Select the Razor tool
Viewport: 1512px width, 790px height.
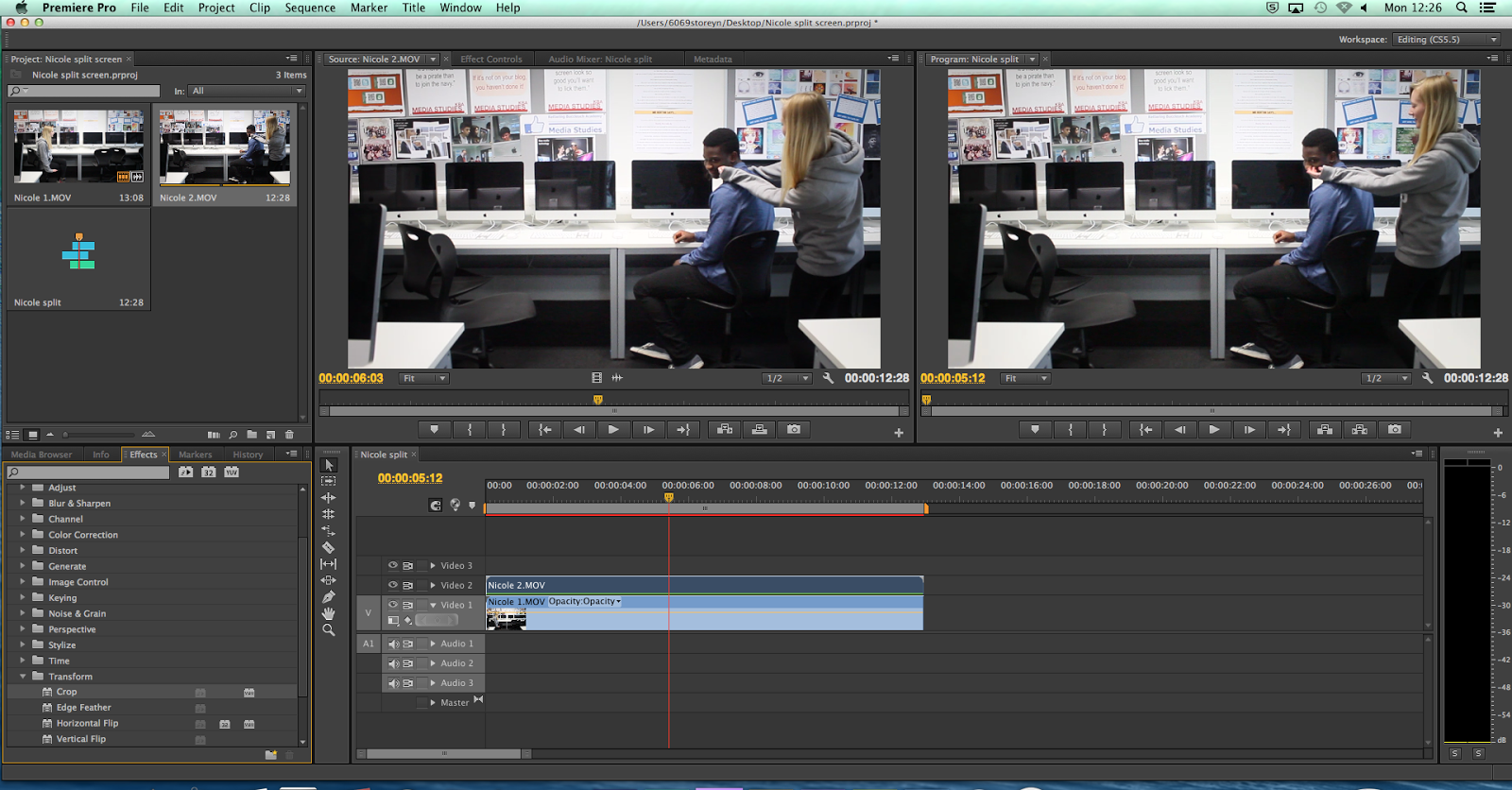click(329, 547)
